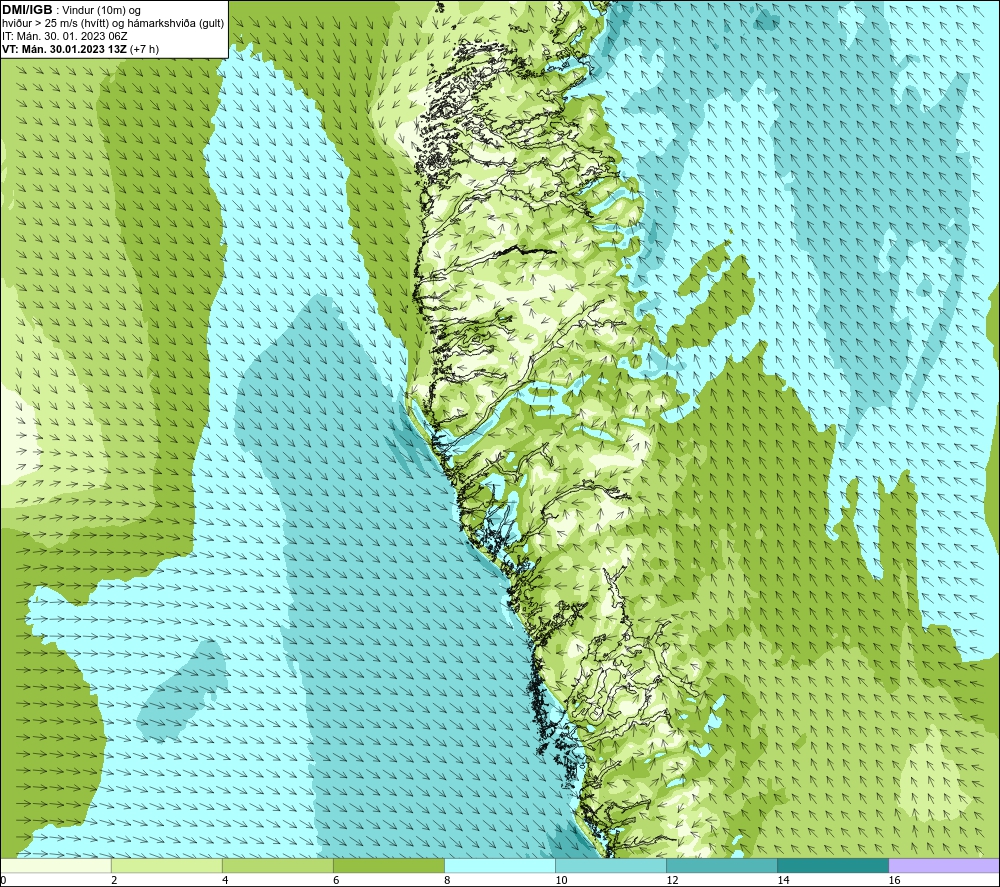Click the scale label '8'
The image size is (1000, 887).
coord(447,880)
